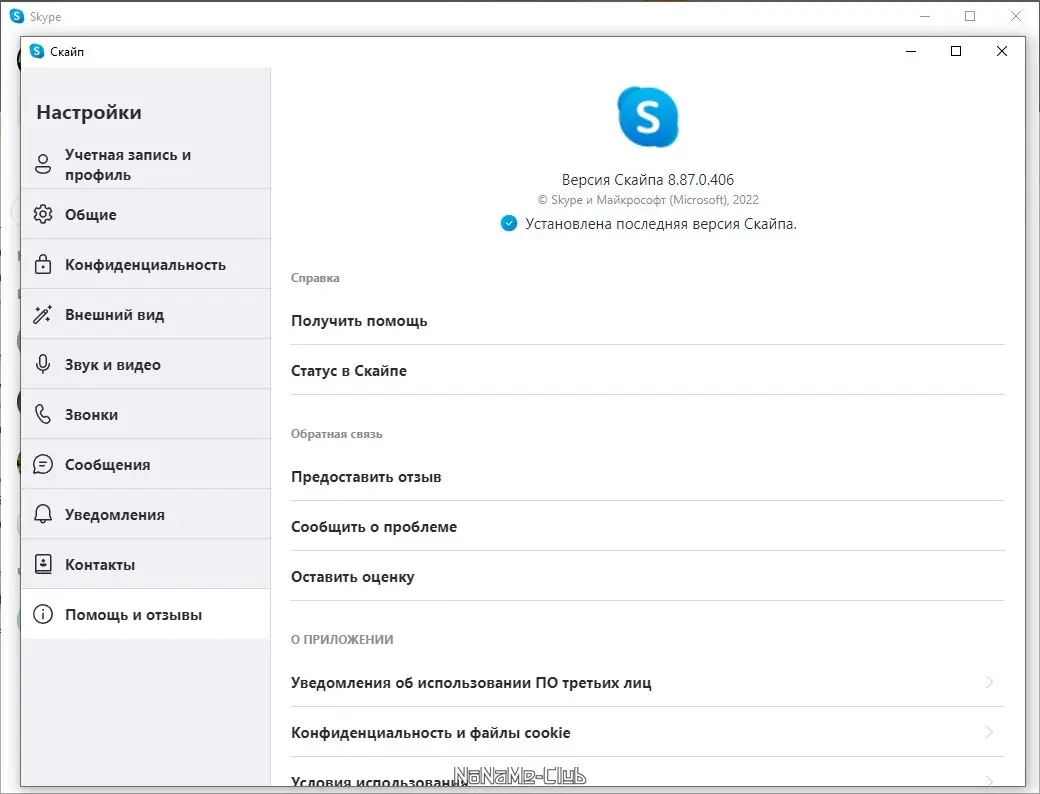The image size is (1040, 794).
Task: Maximize the Скайп settings window
Action: pos(956,51)
